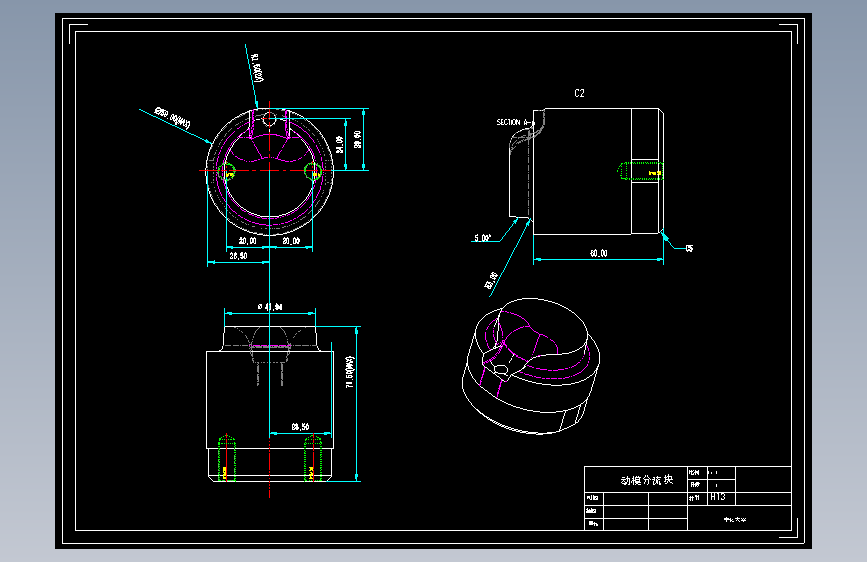Select the 28.50 dimension inside the front view
This screenshot has height=562, width=867.
click(x=300, y=426)
